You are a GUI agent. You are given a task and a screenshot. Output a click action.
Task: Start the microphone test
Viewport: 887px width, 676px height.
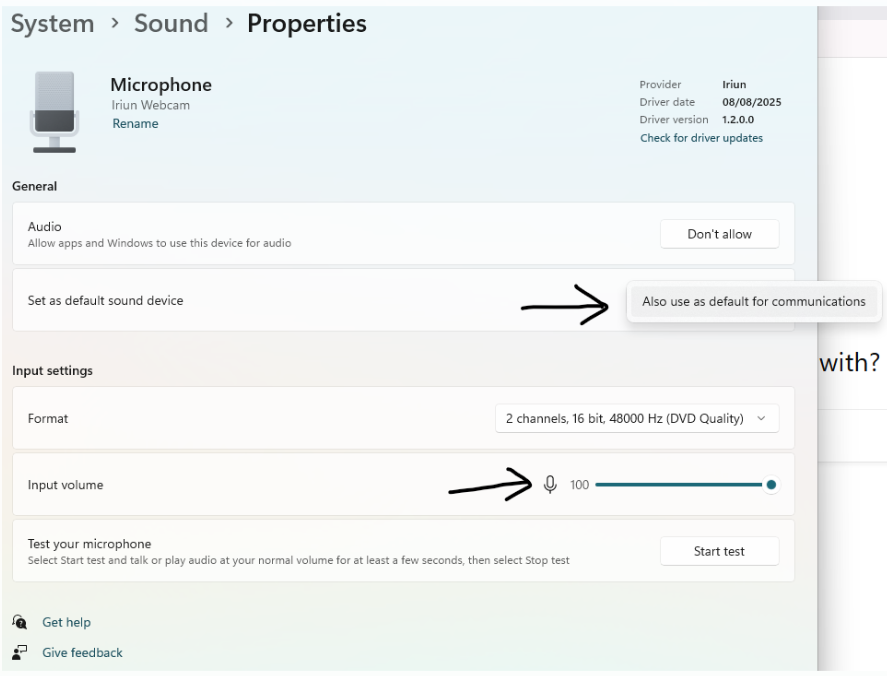(x=719, y=551)
